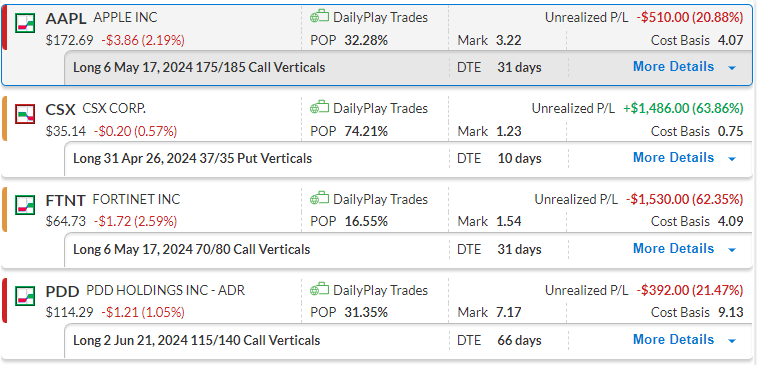
Task: Click the PDD POP value 31.35%
Action: (366, 312)
